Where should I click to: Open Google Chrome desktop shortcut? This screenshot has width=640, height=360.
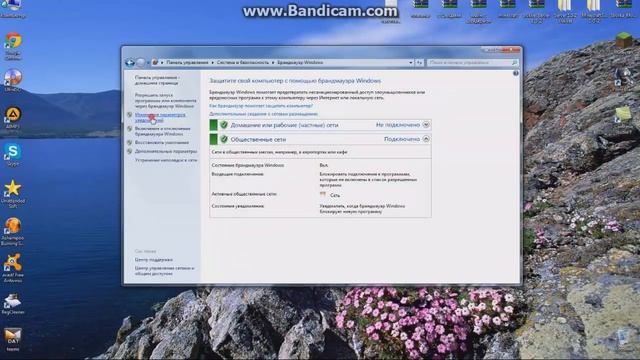(x=13, y=42)
